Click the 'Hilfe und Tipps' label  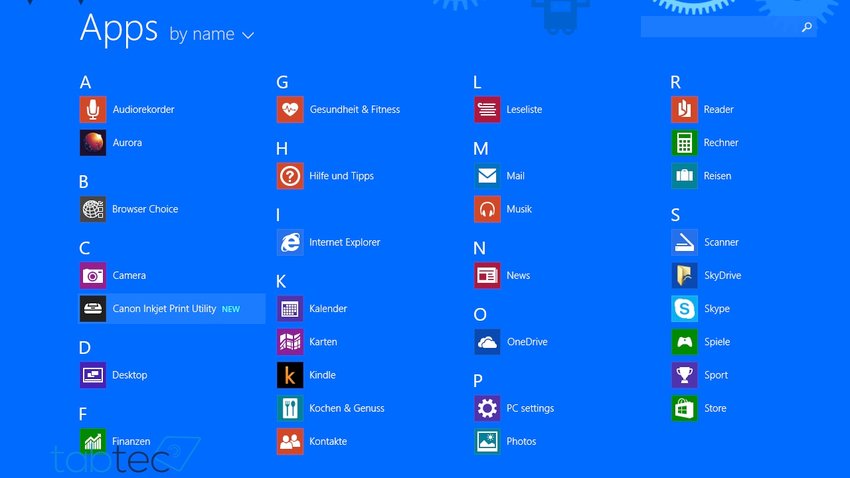pos(342,176)
